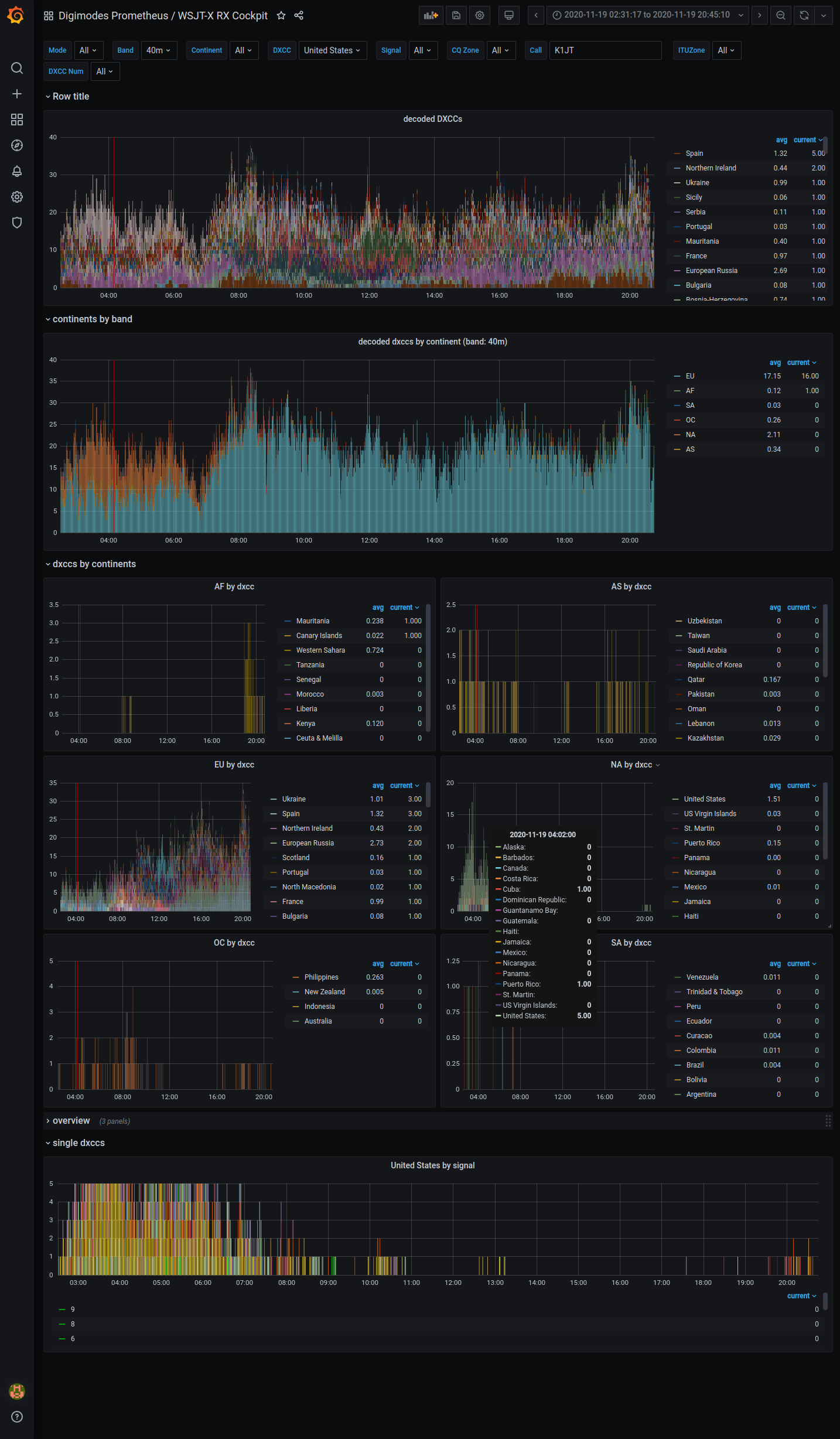Open the Signal variable dropdown
The image size is (840, 1439).
(x=423, y=50)
